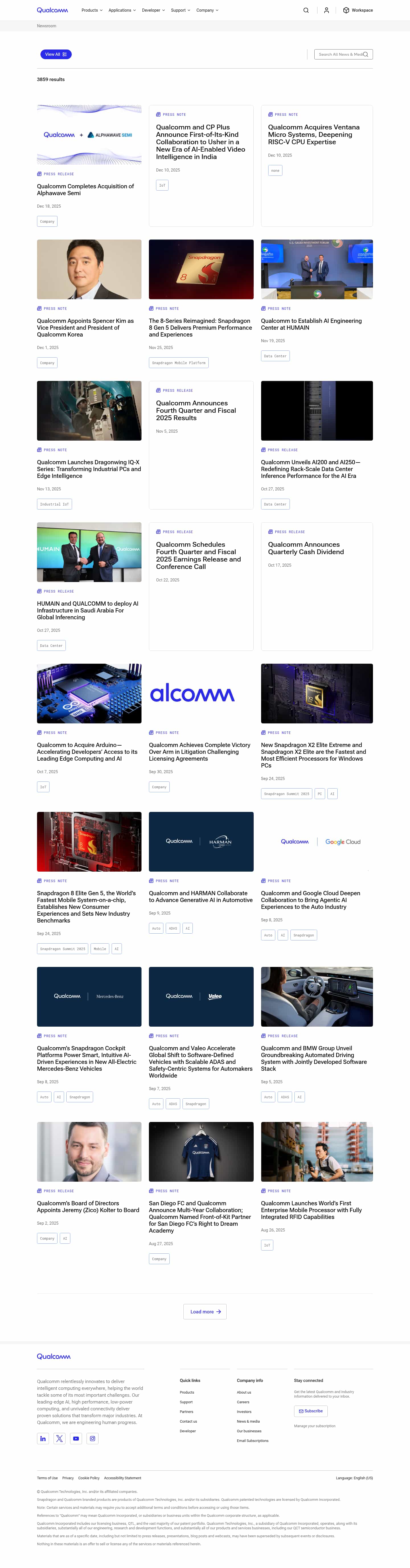Click the Spencer Kim portrait thumbnail
Viewport: 410px width, 1568px height.
tap(89, 269)
